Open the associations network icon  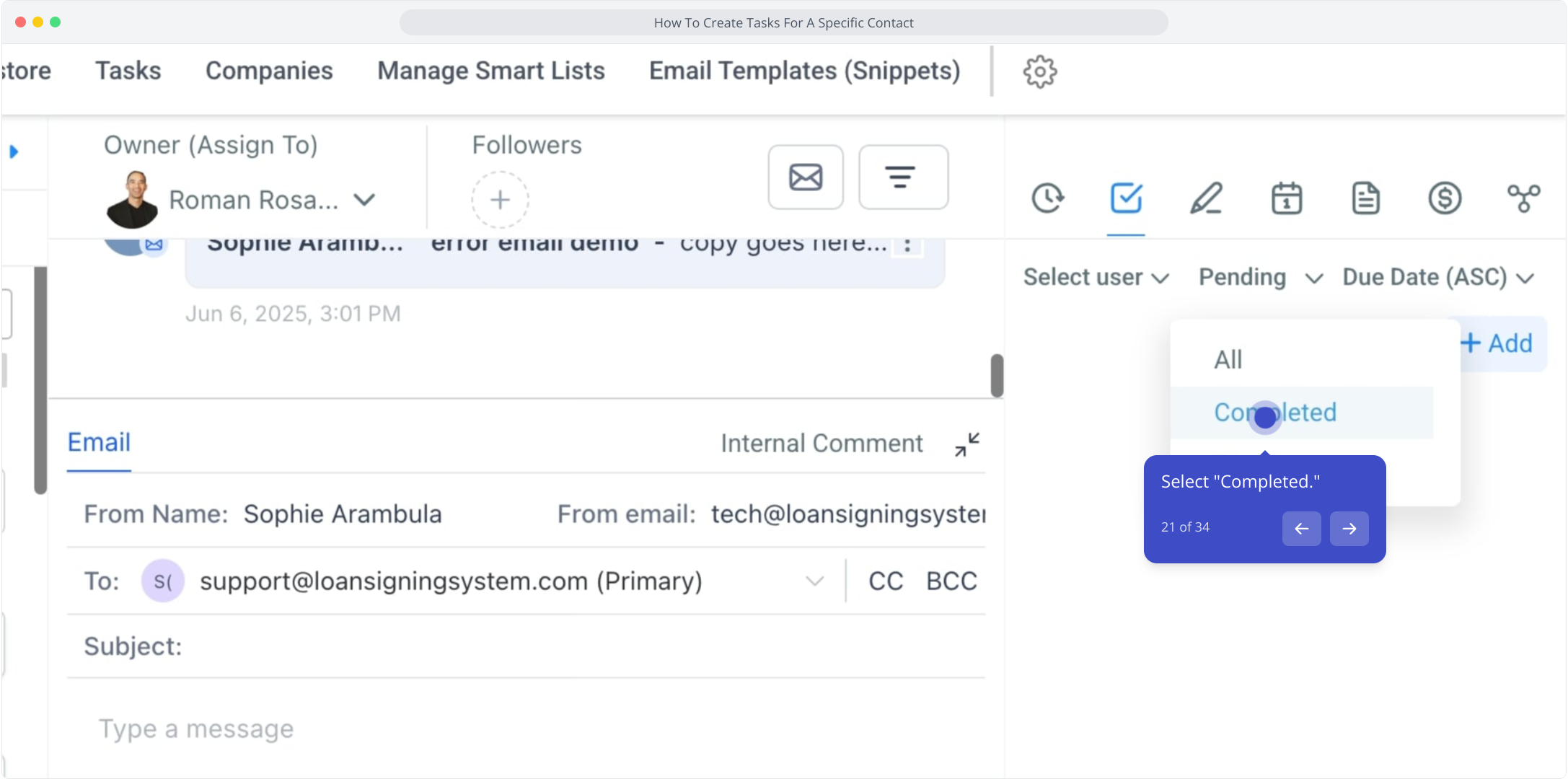pyautogui.click(x=1523, y=198)
